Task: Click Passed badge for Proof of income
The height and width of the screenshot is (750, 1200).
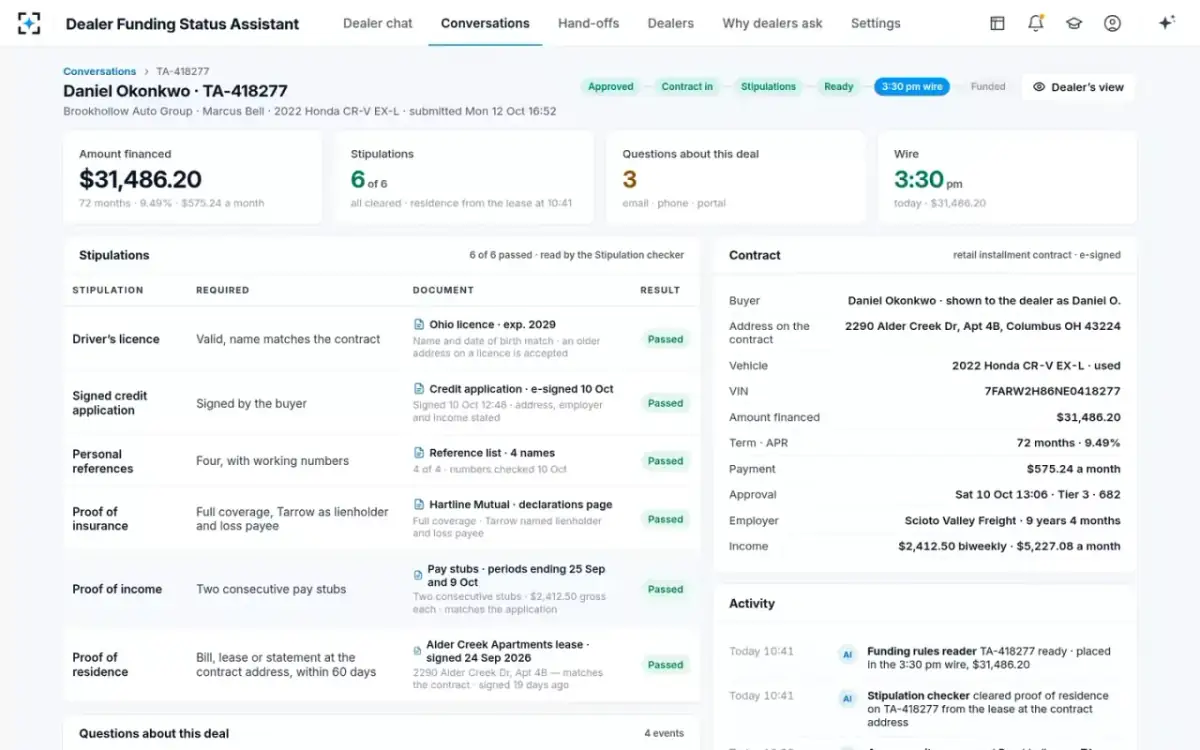Action: (665, 589)
